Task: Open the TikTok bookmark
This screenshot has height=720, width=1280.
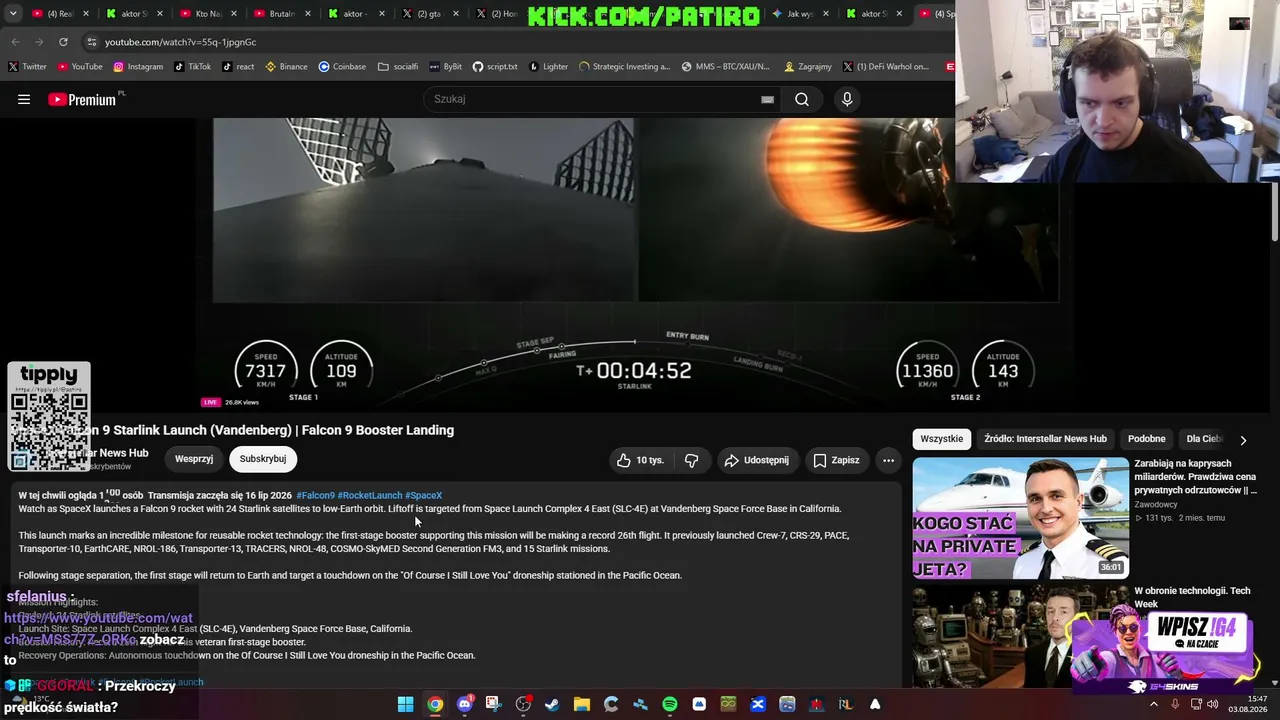Action: pos(193,67)
